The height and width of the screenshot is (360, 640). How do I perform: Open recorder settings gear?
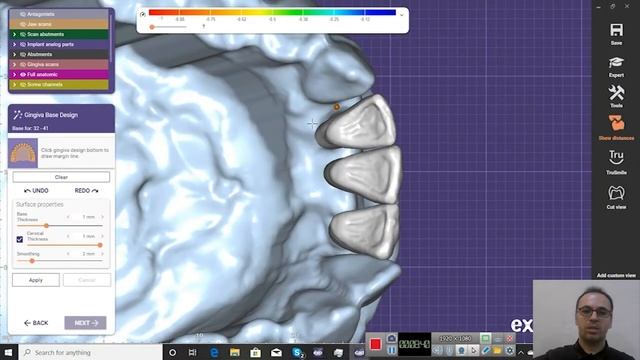509,350
